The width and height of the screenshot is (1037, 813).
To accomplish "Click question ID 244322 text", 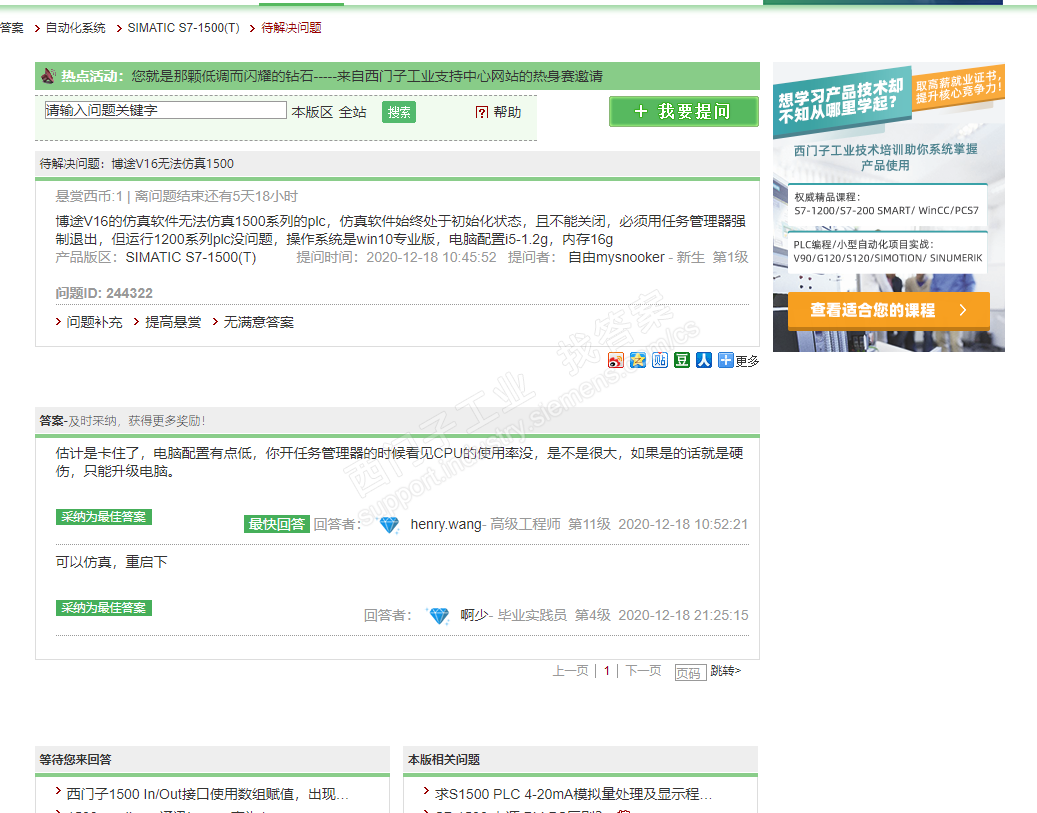I will [x=104, y=293].
